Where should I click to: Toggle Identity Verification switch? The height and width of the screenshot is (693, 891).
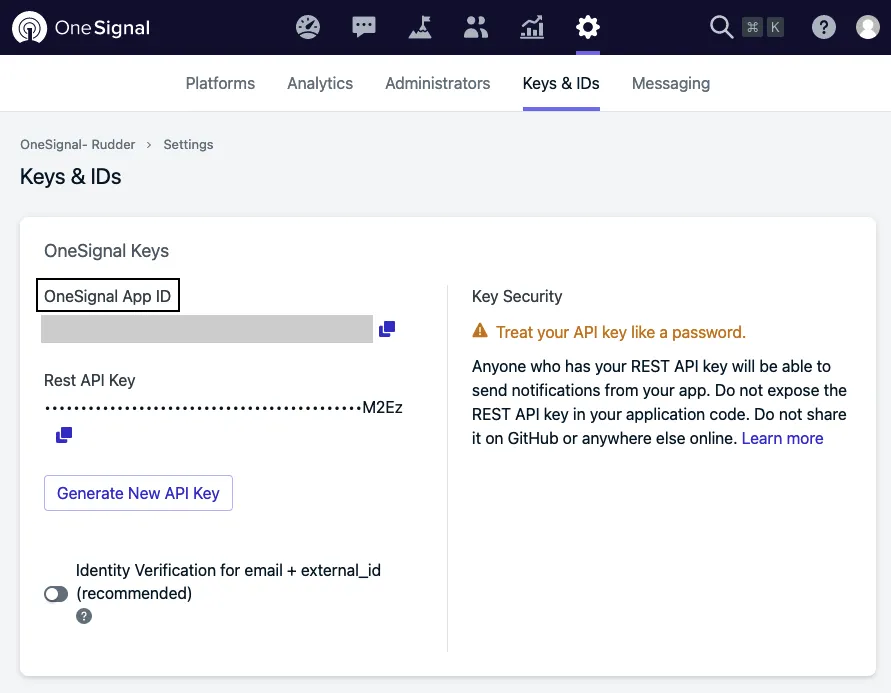[x=56, y=594]
